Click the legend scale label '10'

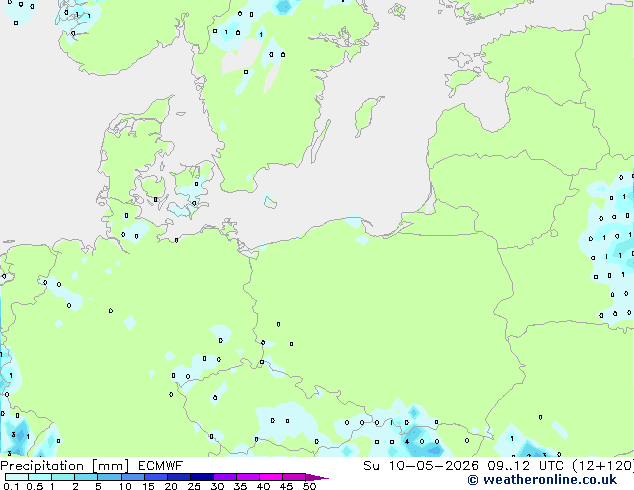tap(125, 486)
